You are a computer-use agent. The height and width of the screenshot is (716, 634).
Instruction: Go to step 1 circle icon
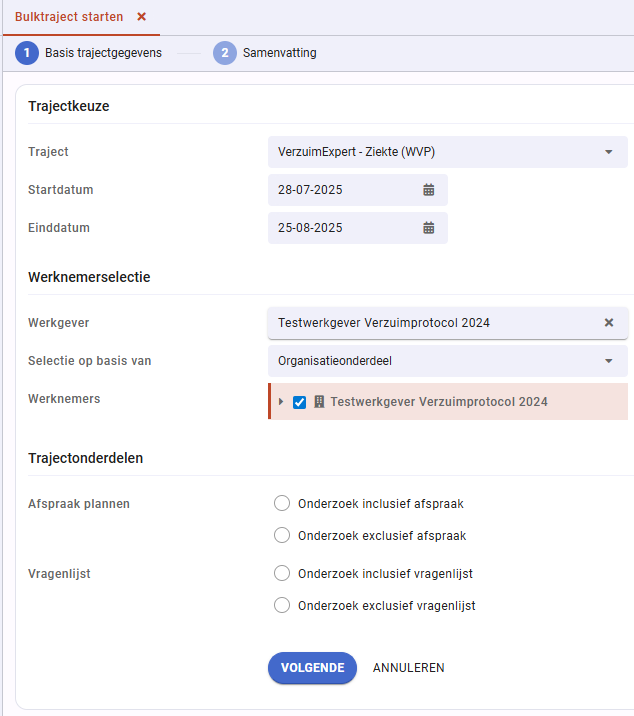pos(27,53)
